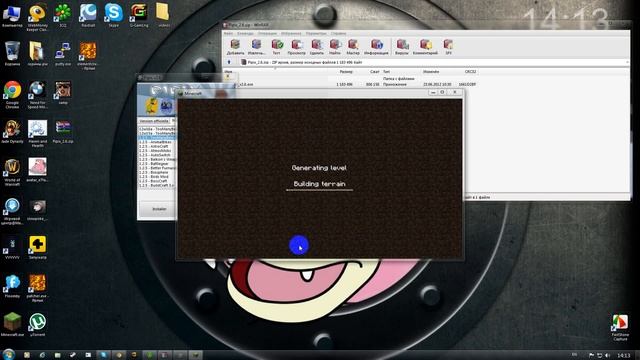Select 1.2.5 - Birds Mod in mod list

[157, 177]
